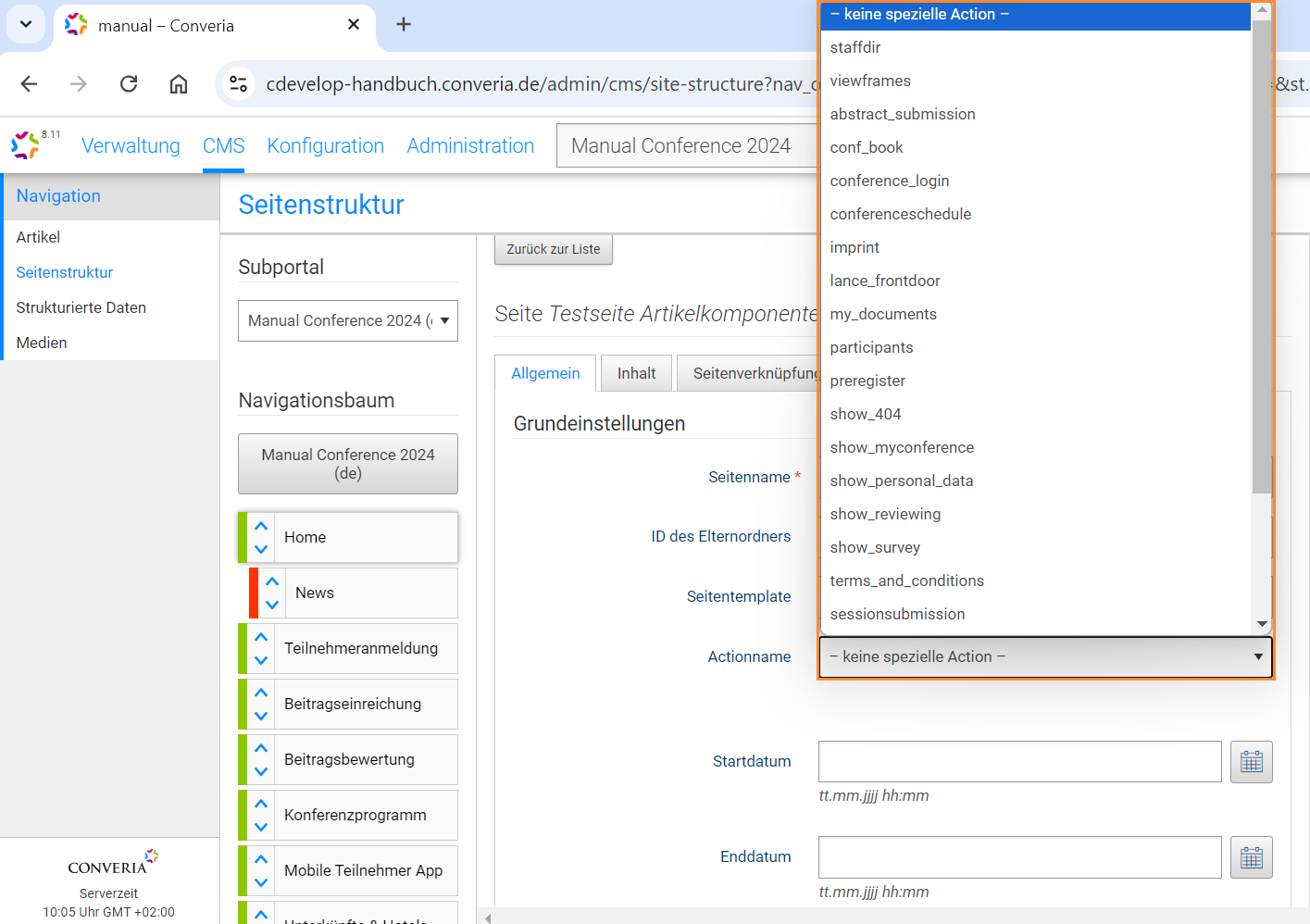This screenshot has height=924, width=1310.
Task: Open "Medien" in the sidebar
Action: 40,342
